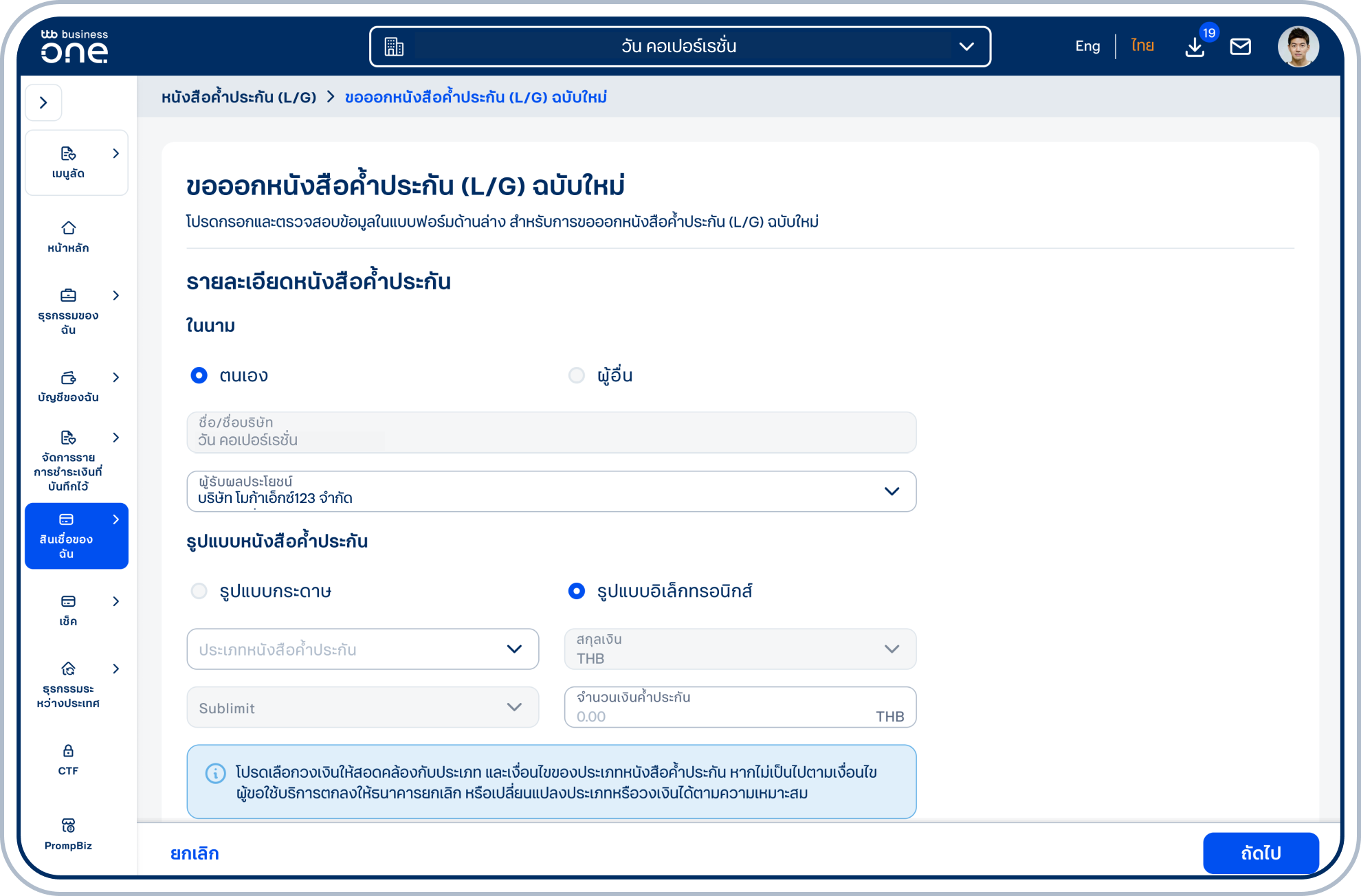Select รูปแบบกระดาษ paper format option
Screen dimensions: 1361x896
(200, 591)
